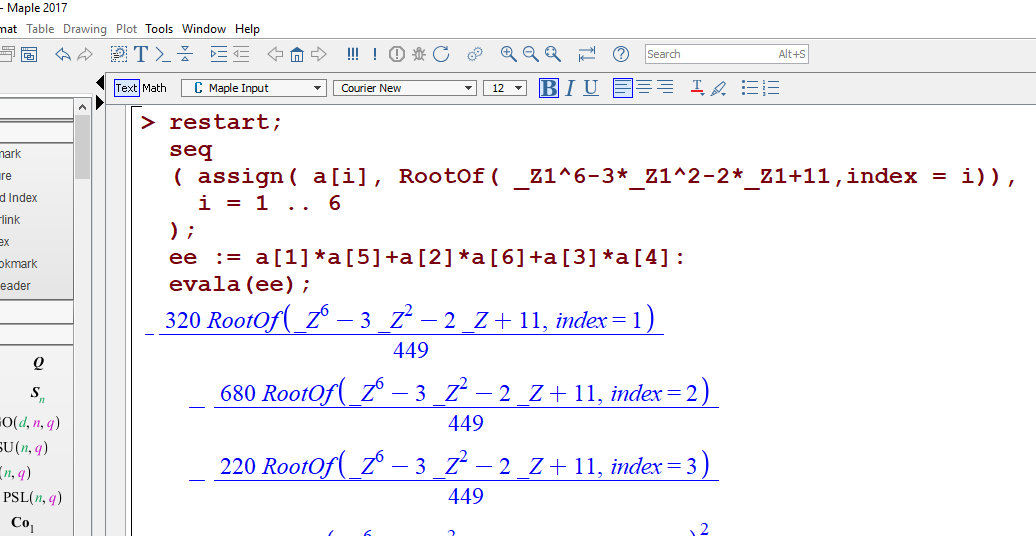Click the Zoom In magnifier icon
Image resolution: width=1036 pixels, height=536 pixels.
[x=508, y=54]
